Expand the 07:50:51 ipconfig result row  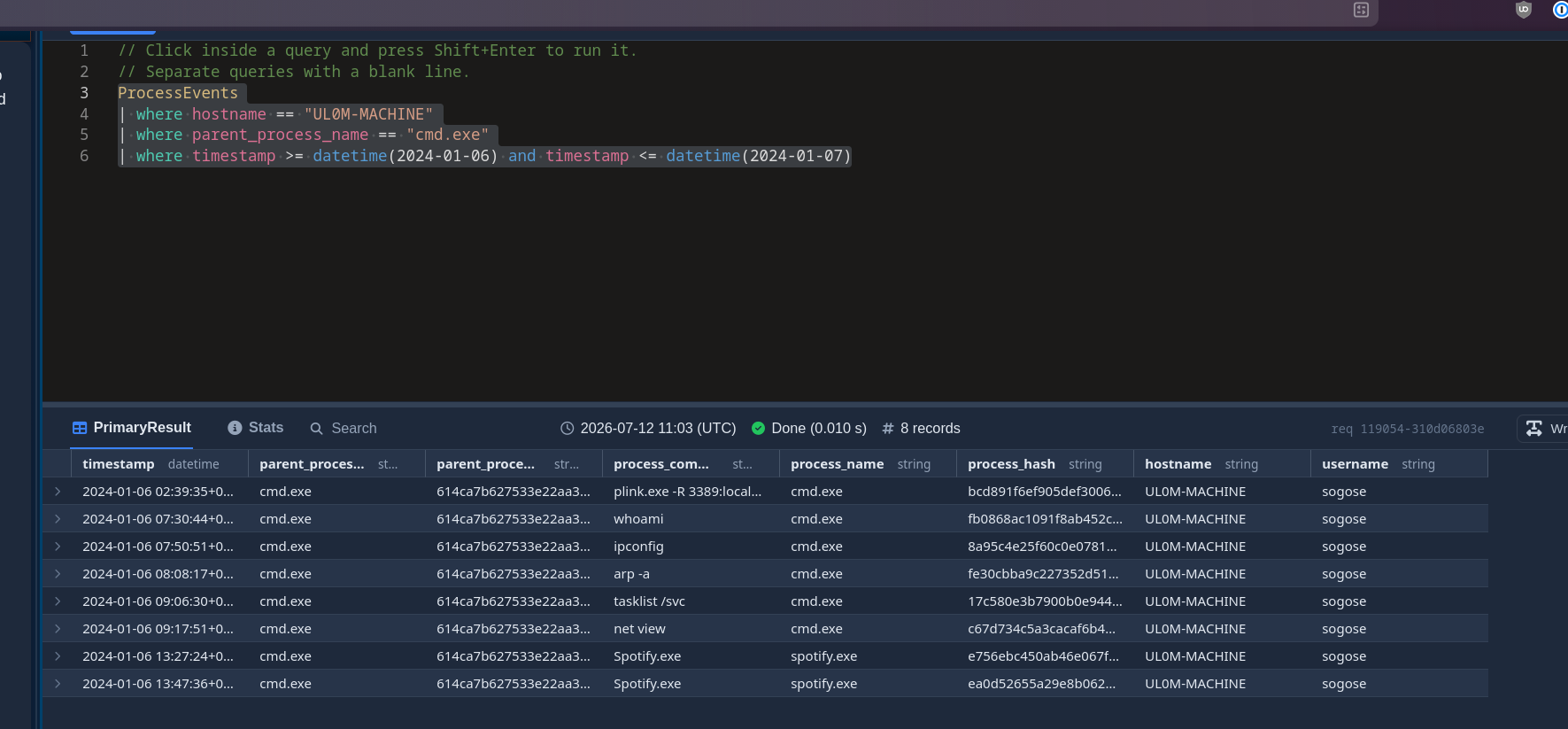pyautogui.click(x=58, y=547)
